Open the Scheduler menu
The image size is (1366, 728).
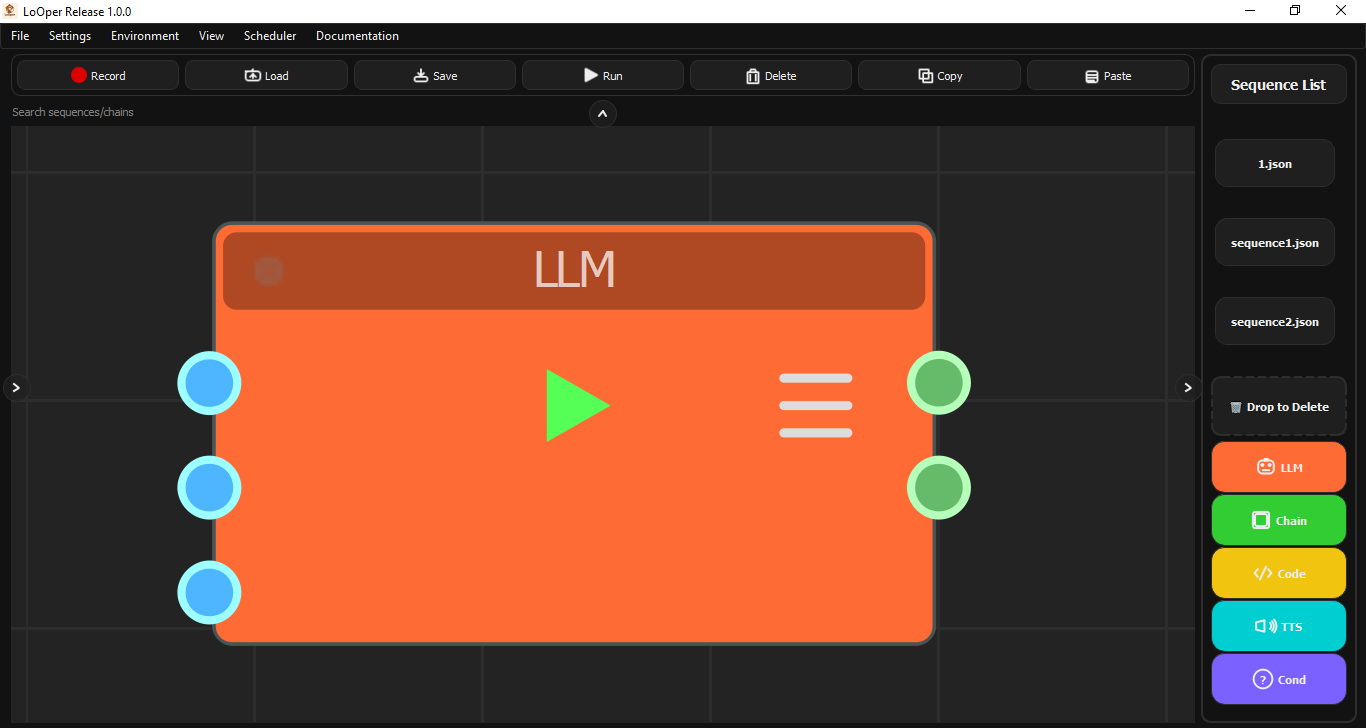point(269,35)
